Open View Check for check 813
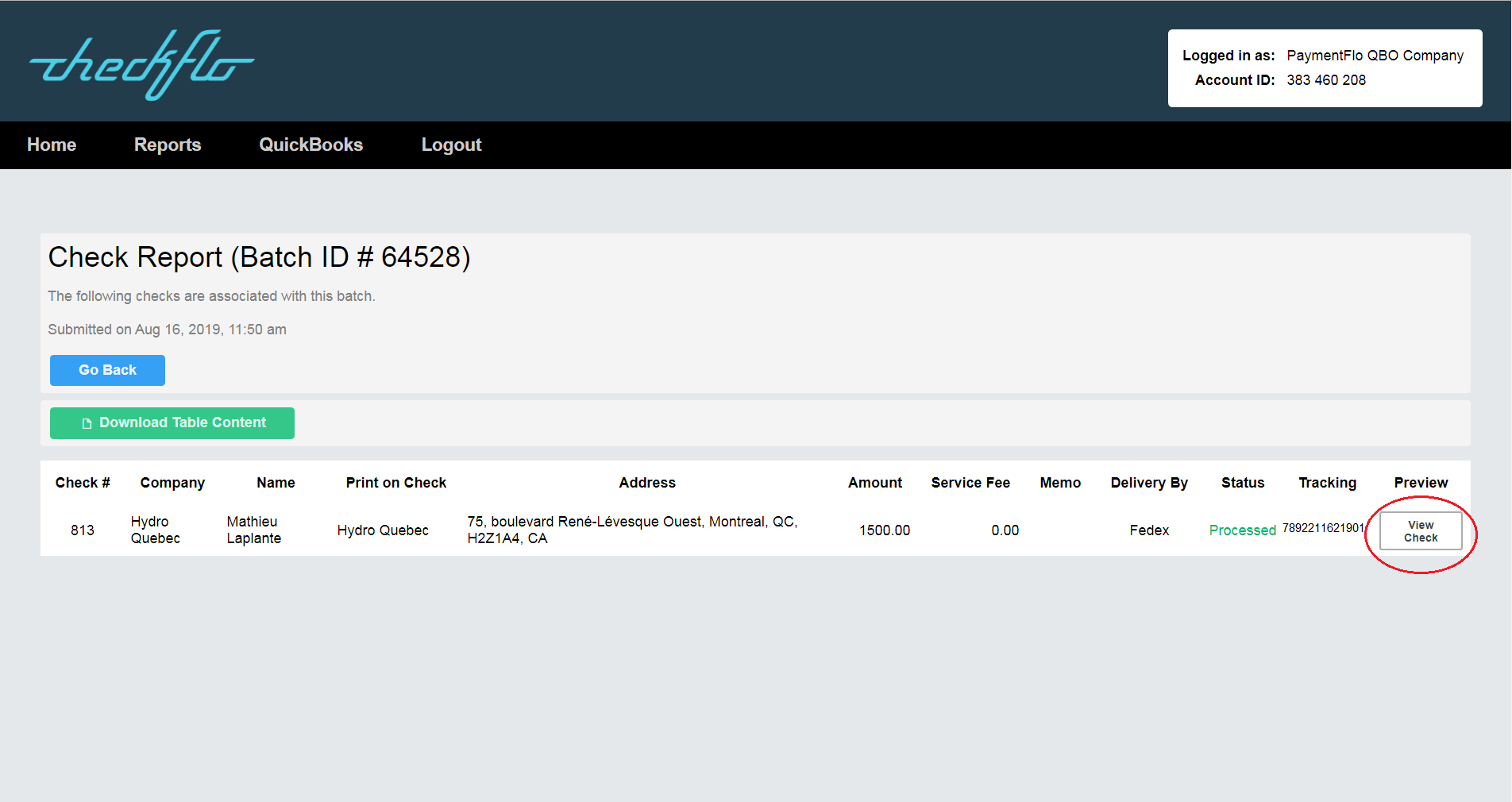This screenshot has width=1512, height=802. (1421, 531)
